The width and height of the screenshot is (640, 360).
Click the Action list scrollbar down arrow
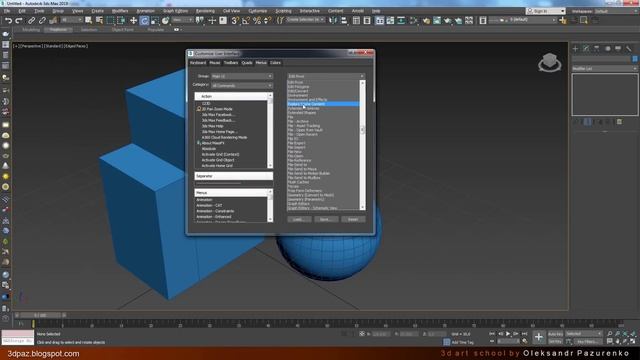[270, 165]
